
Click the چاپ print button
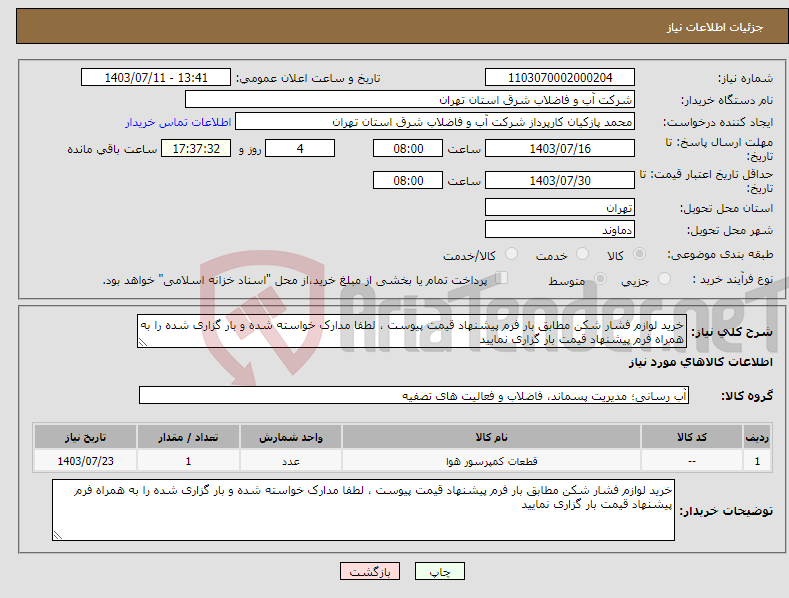[440, 572]
